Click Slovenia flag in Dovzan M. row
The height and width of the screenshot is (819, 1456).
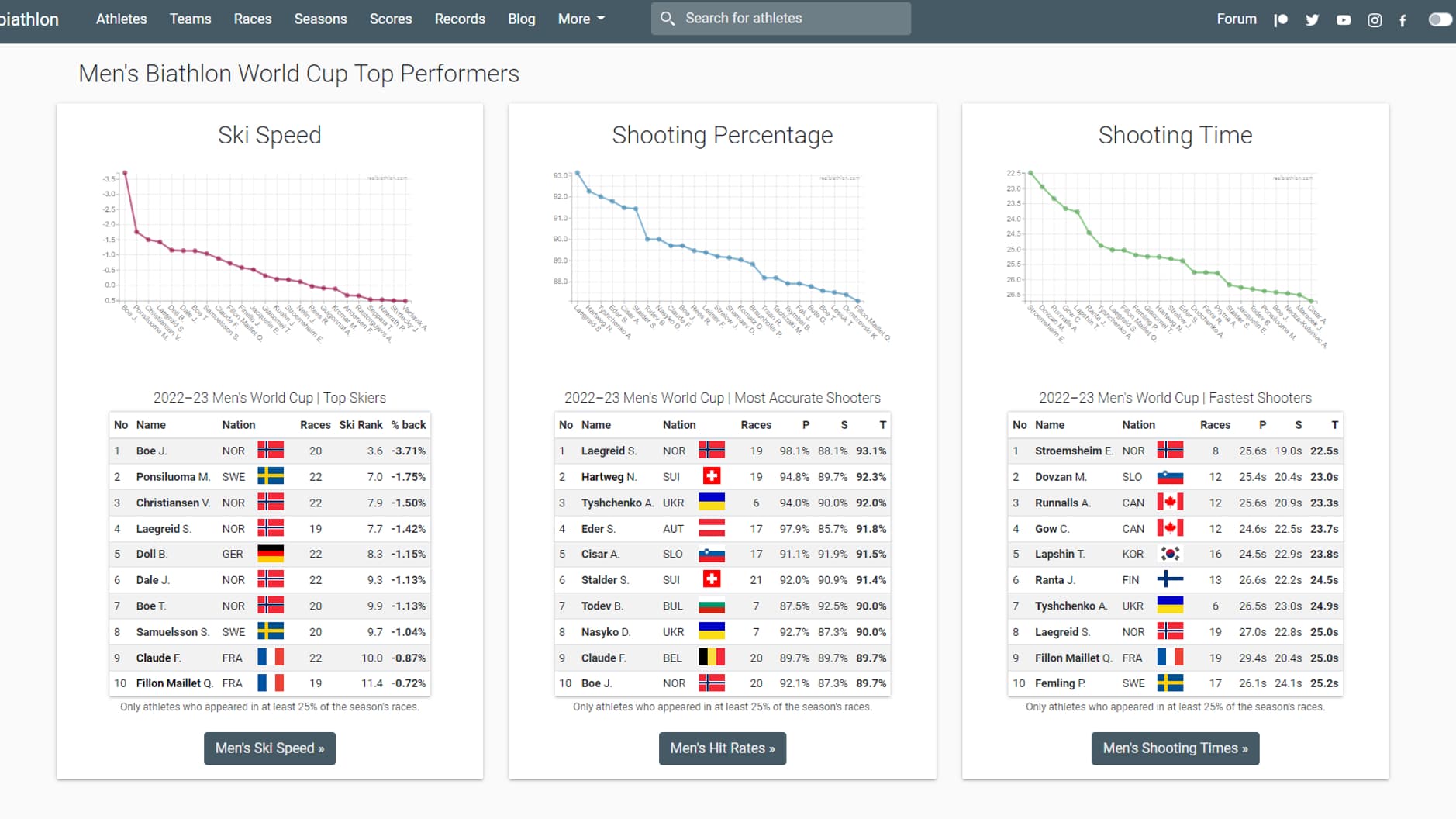coord(1170,476)
